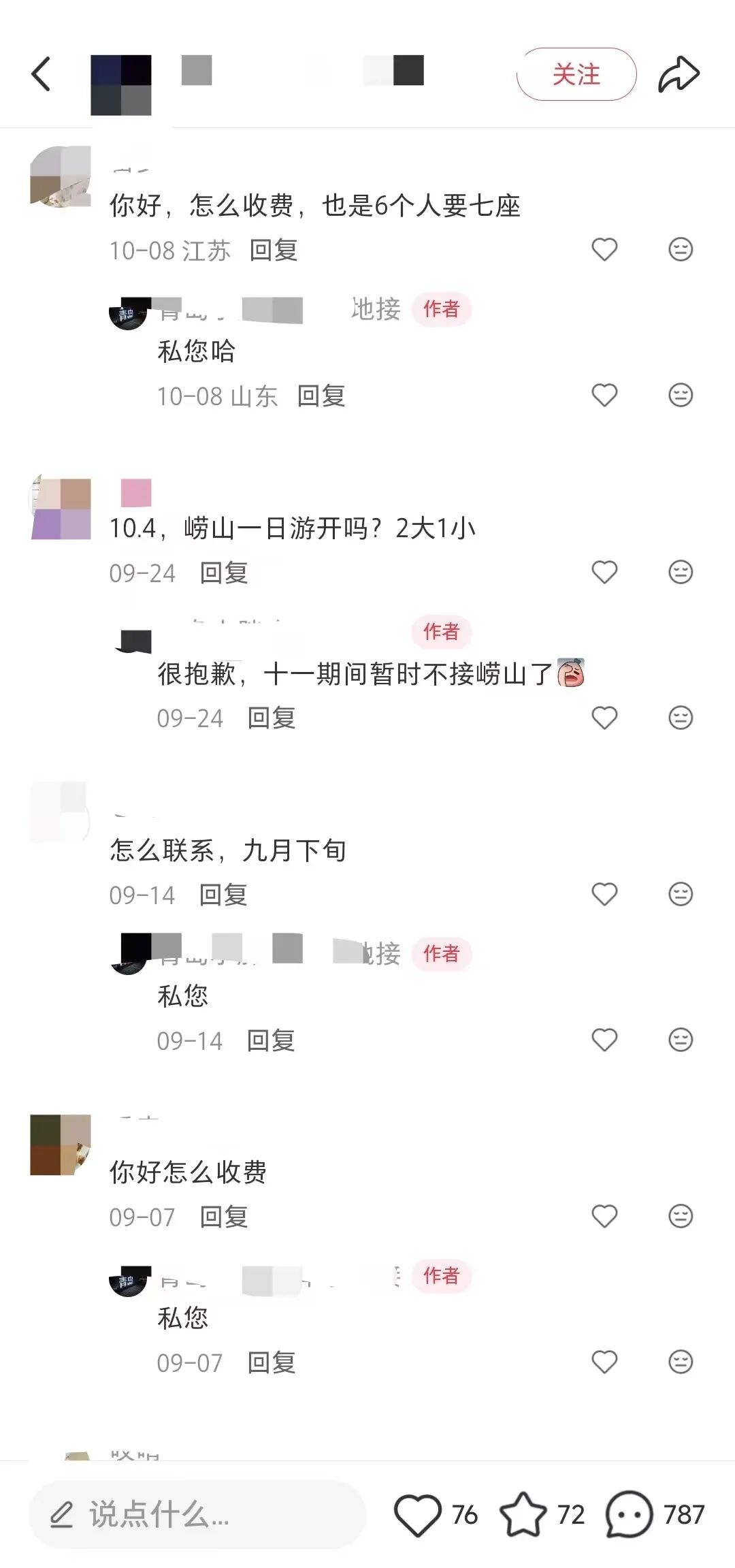Dislike the 你好，怎么收费 comment from 江苏
This screenshot has height=1568, width=735.
coord(681,249)
